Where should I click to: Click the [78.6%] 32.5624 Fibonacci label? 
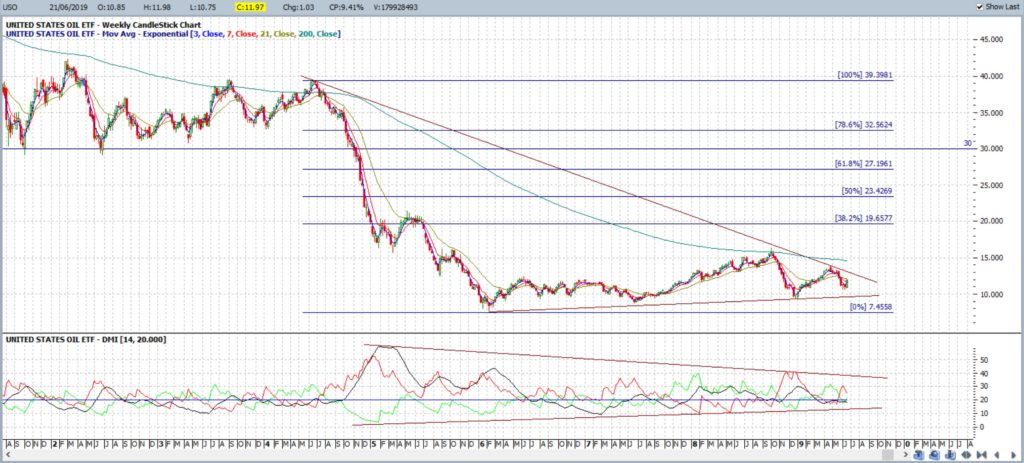coord(863,125)
